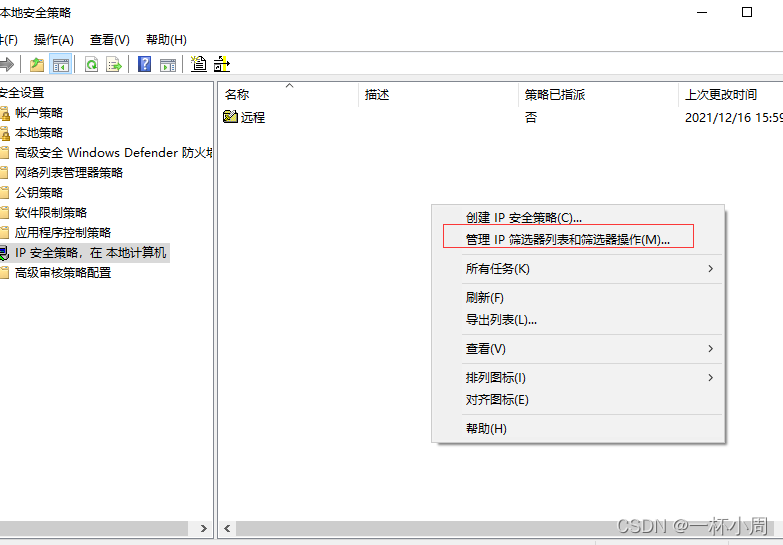Click the 帐户策略 folder icon

coord(4,113)
